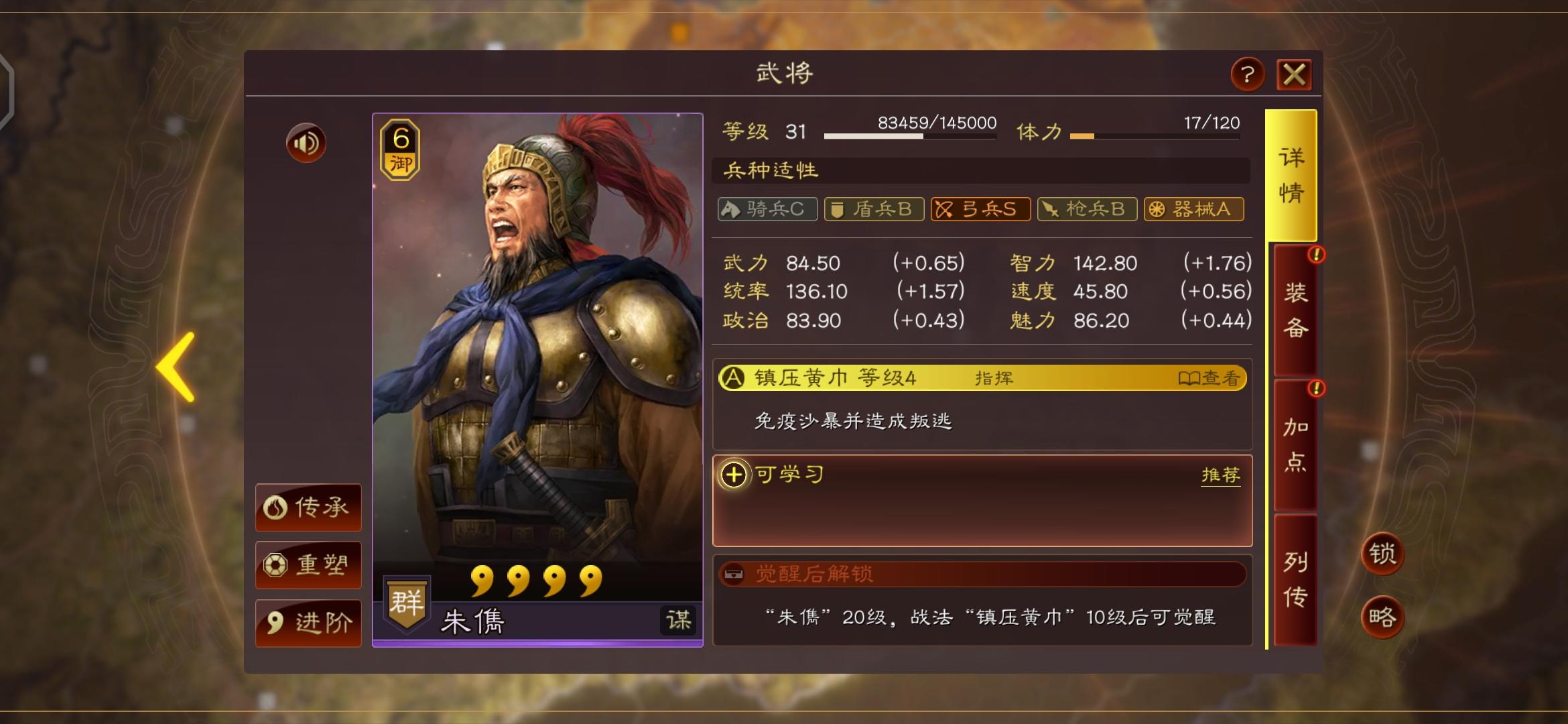1568x724 pixels.
Task: Expand the 觉醒后解锁 locked skill slot
Action: [x=982, y=574]
